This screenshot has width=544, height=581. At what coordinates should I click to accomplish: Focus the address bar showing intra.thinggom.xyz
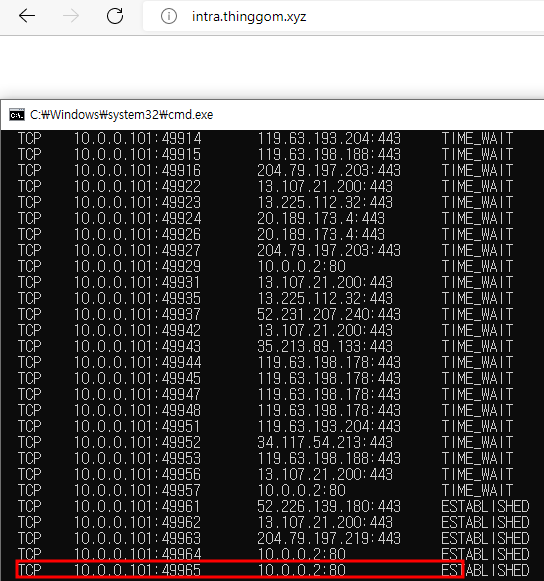[343, 16]
